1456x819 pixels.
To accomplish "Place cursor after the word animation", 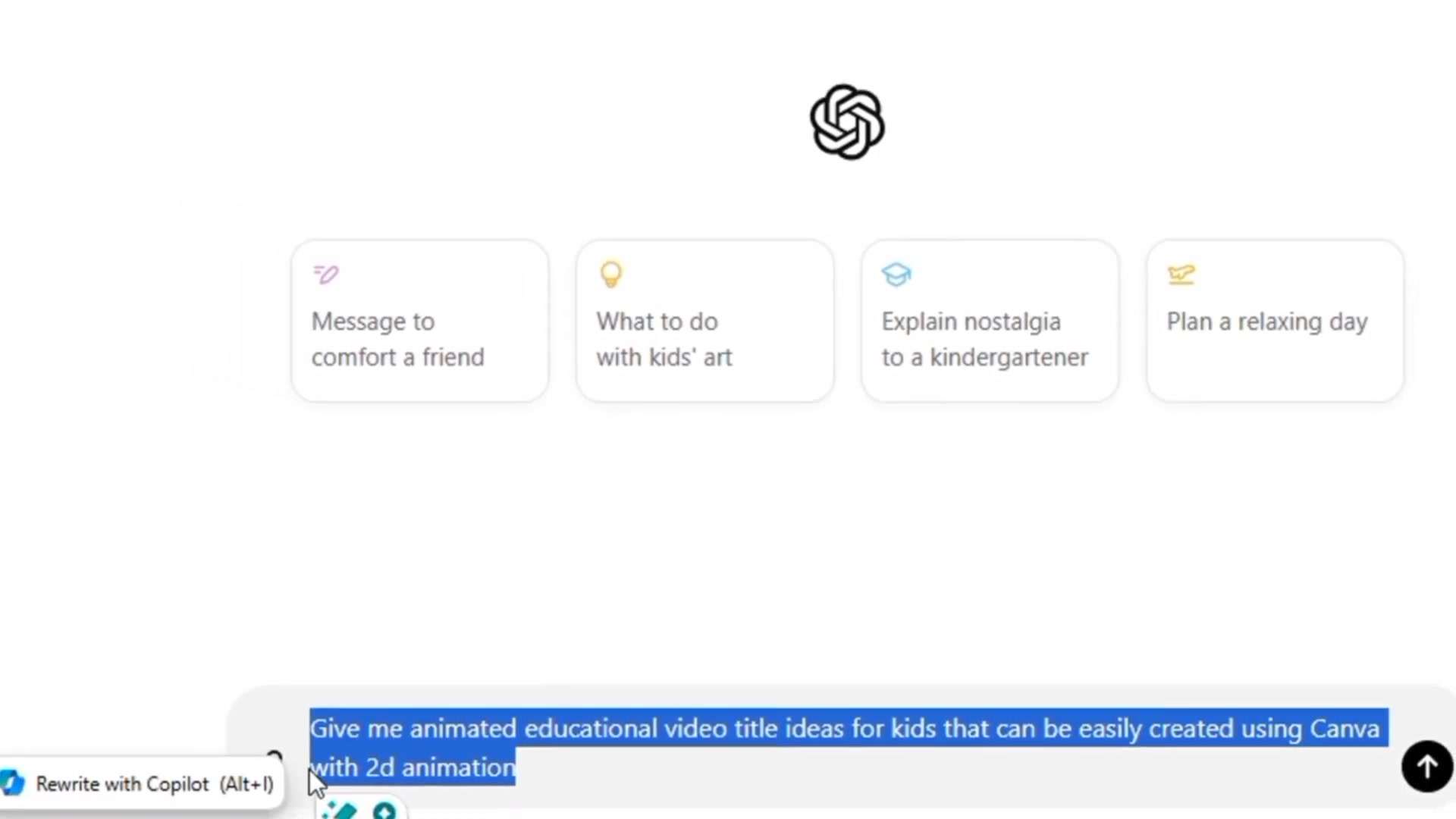I will 516,767.
